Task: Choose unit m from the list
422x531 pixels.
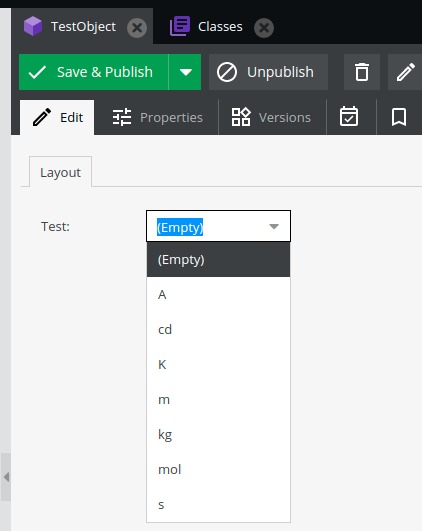Action: point(218,400)
